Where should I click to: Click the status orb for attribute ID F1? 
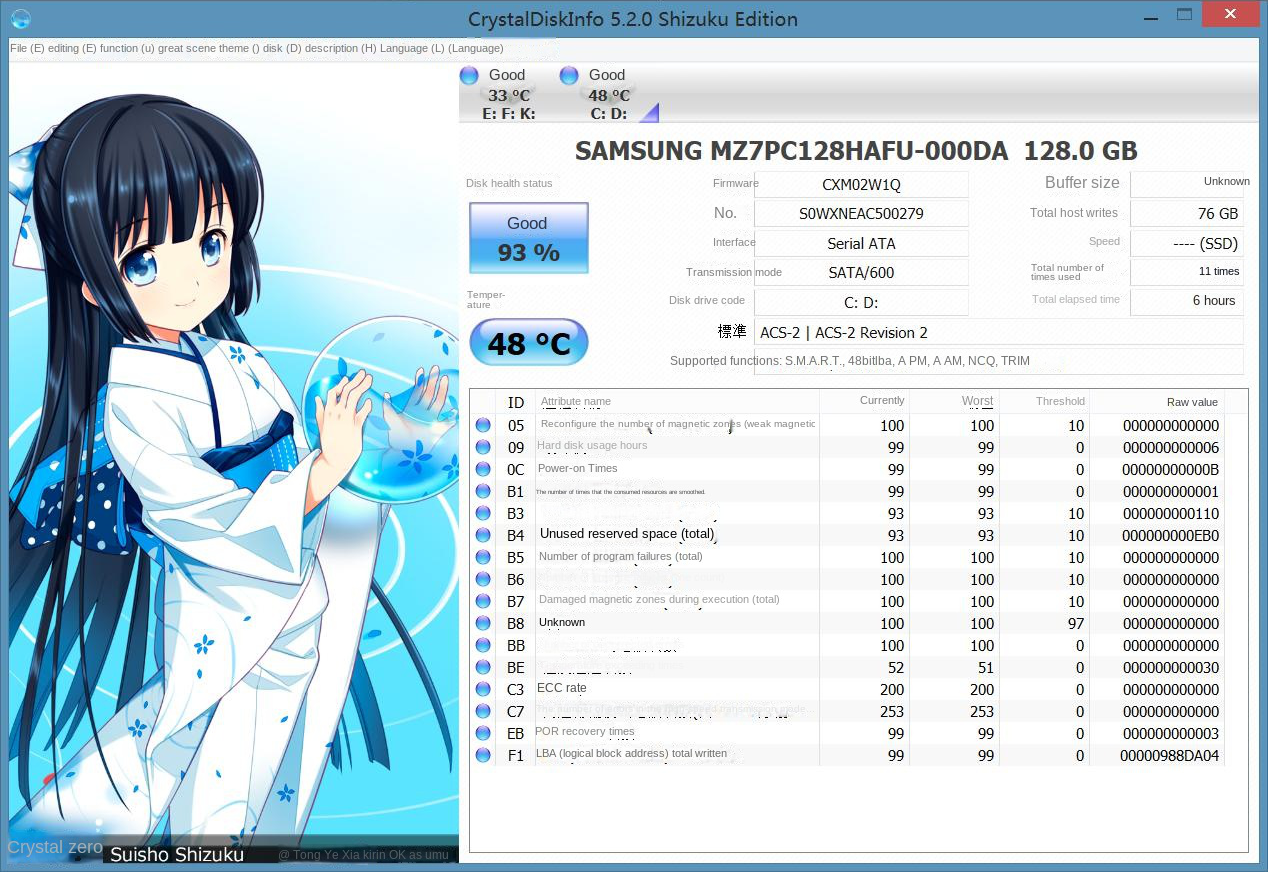(x=483, y=756)
